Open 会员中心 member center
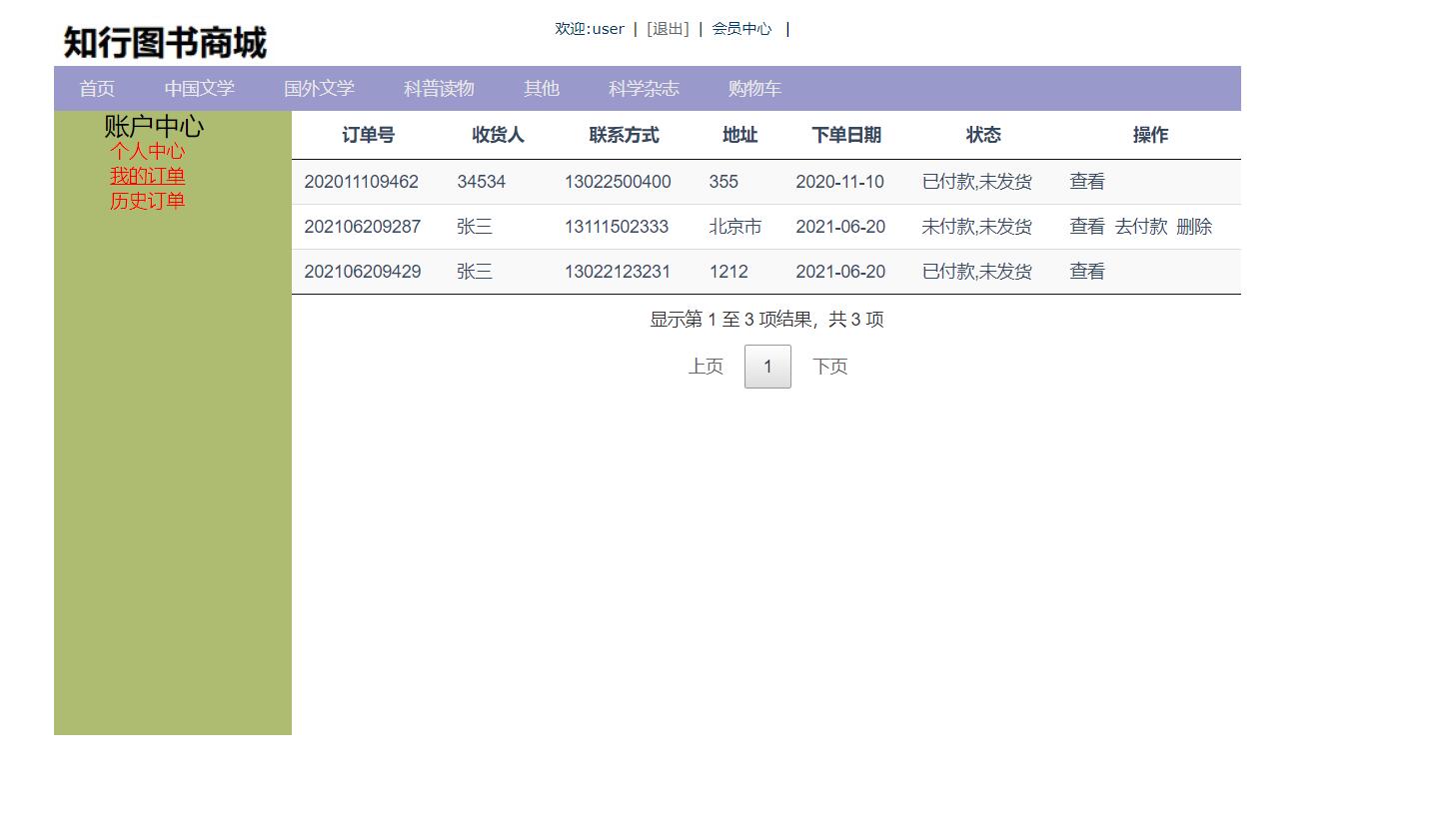Screen dimensions: 1456x827 740,29
